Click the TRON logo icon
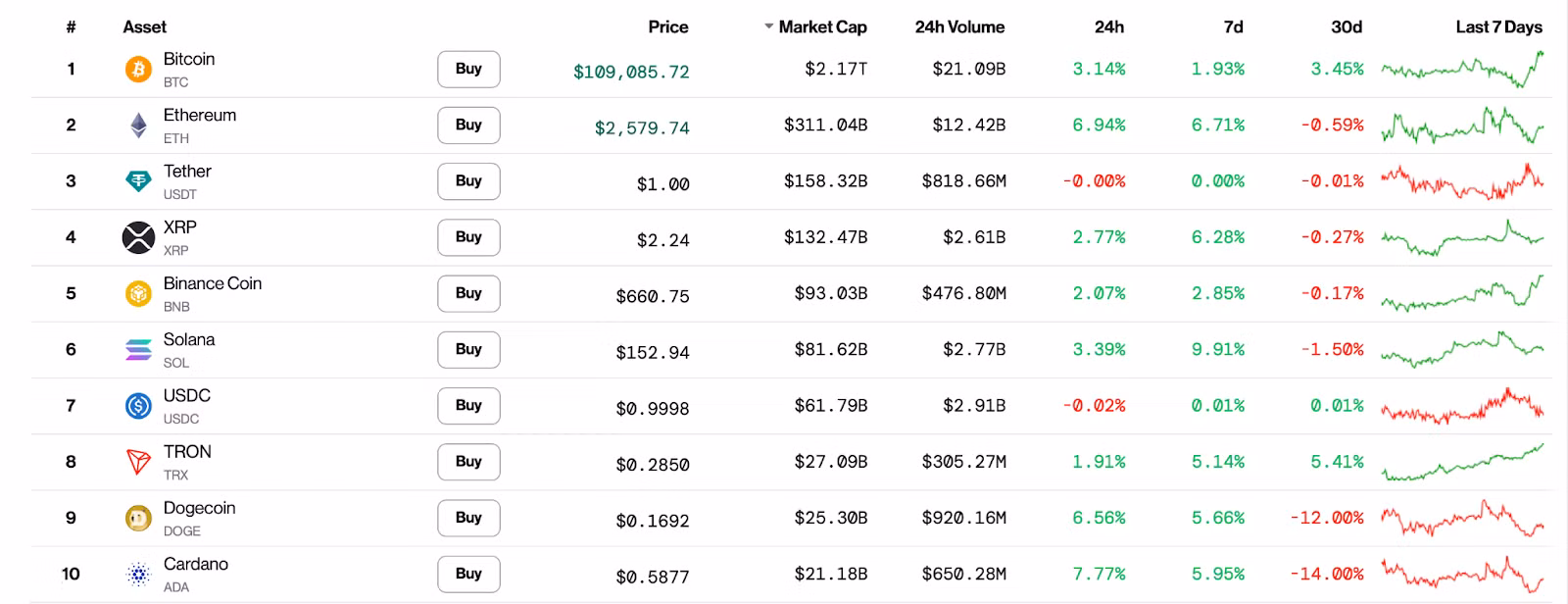1568x604 pixels. [138, 462]
